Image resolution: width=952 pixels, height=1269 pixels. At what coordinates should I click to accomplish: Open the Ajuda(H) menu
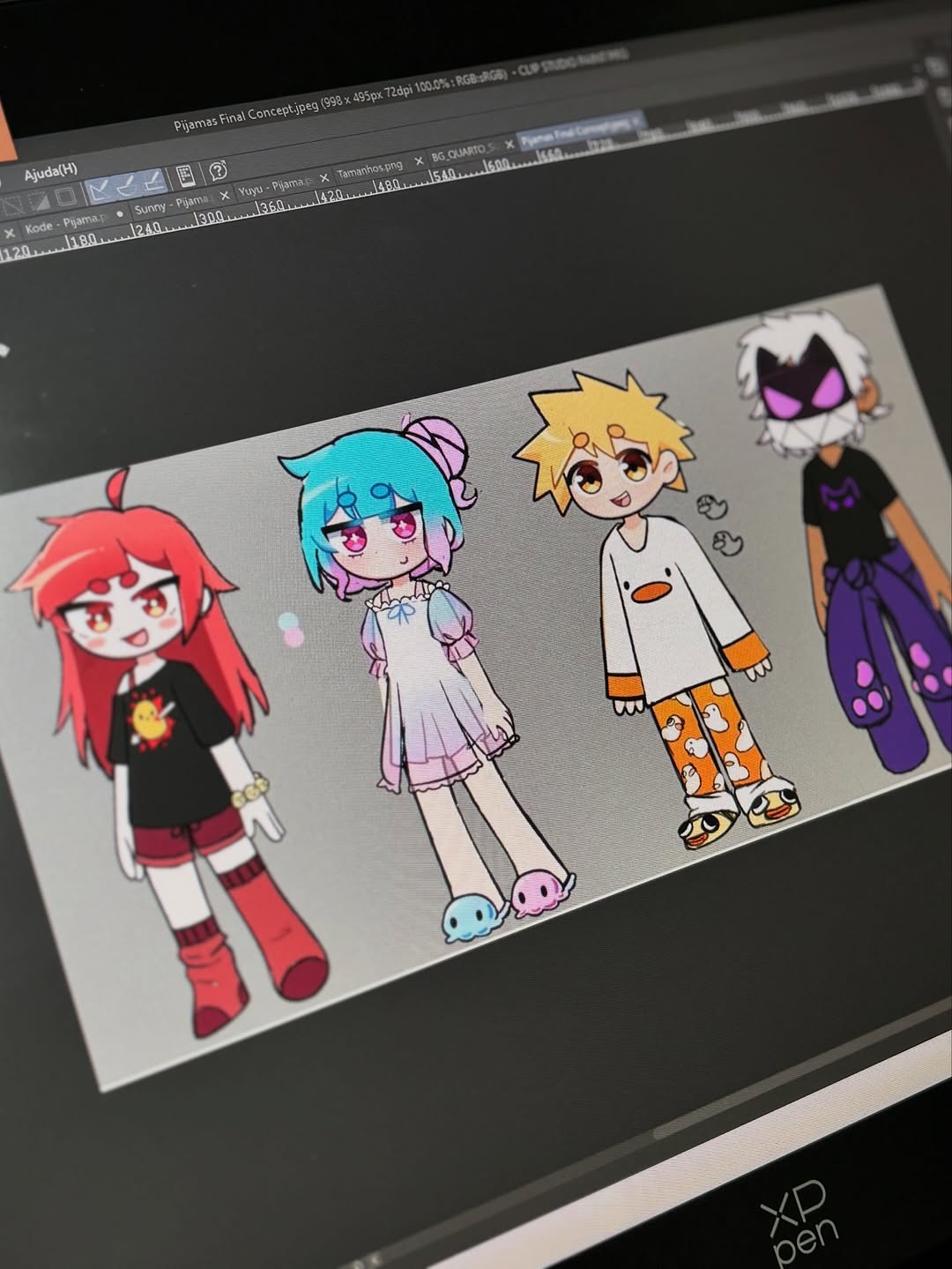pyautogui.click(x=50, y=170)
